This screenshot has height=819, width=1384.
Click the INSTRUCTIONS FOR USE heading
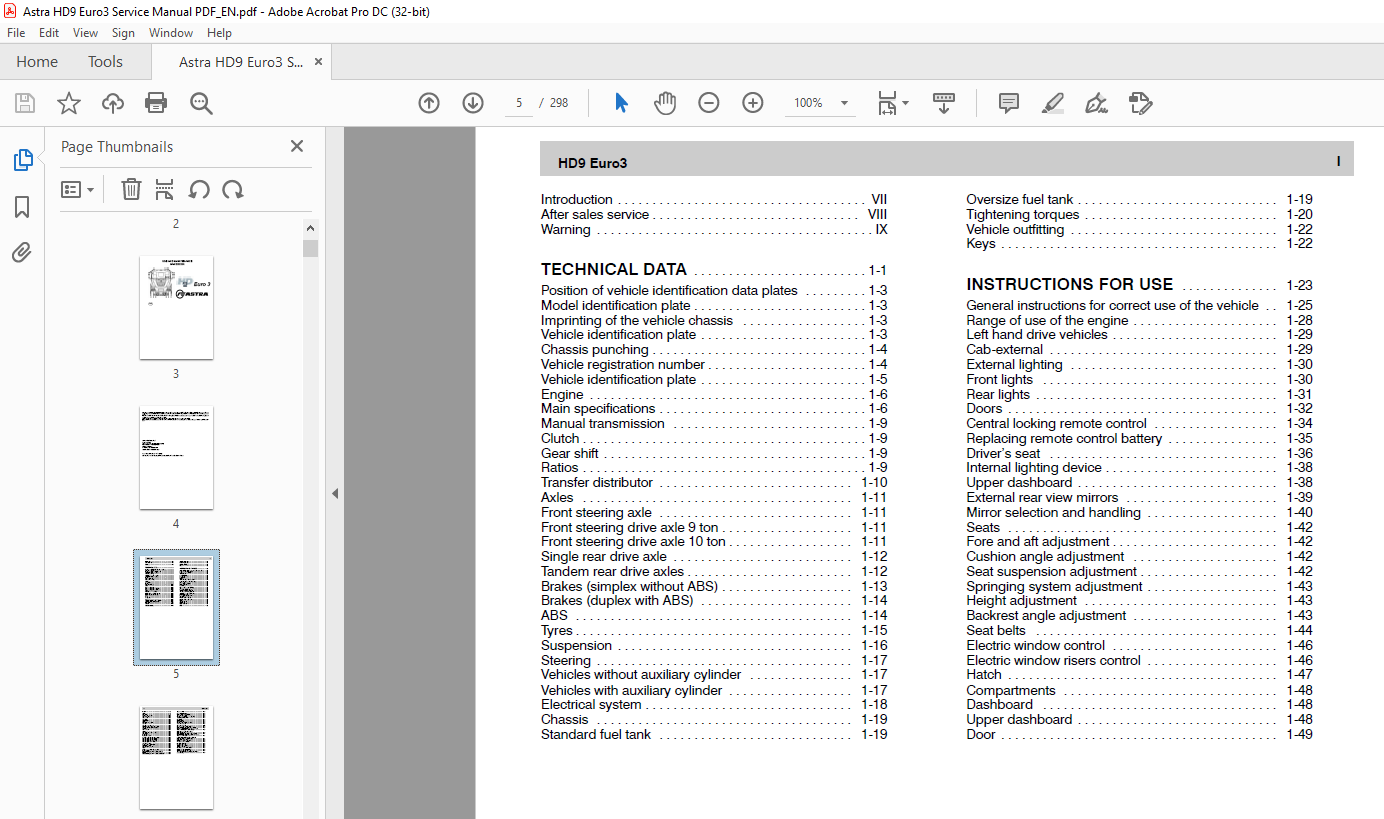pyautogui.click(x=1070, y=284)
